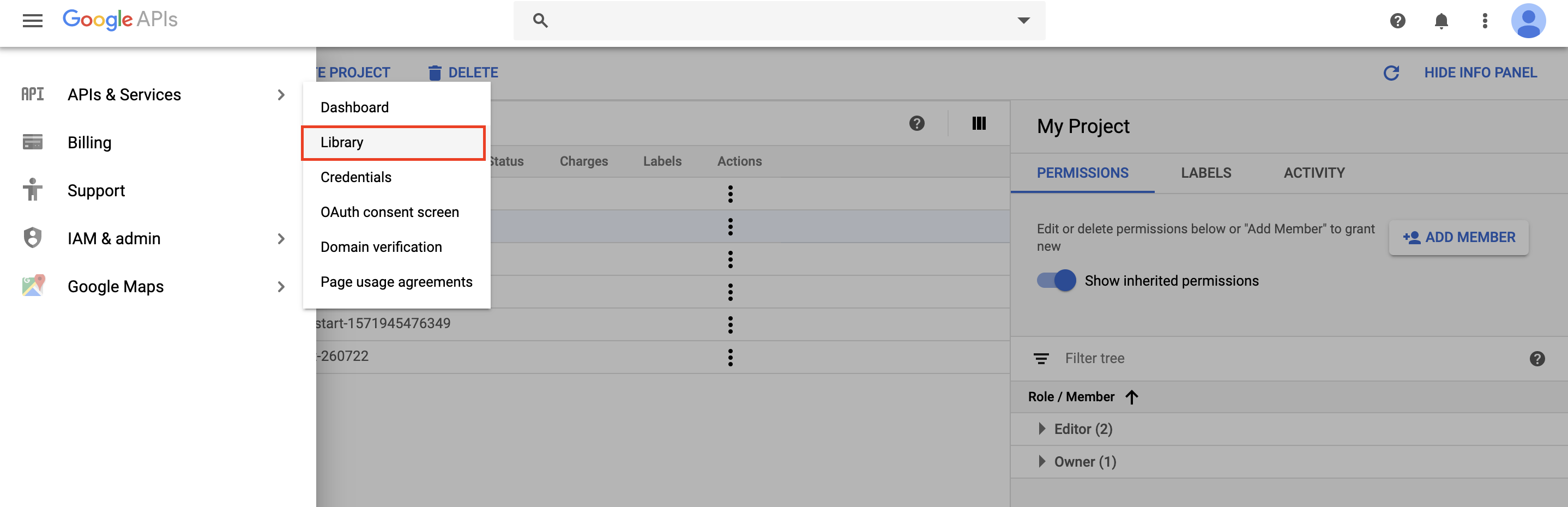Viewport: 1568px width, 507px height.
Task: Open the user account avatar
Action: click(x=1528, y=21)
